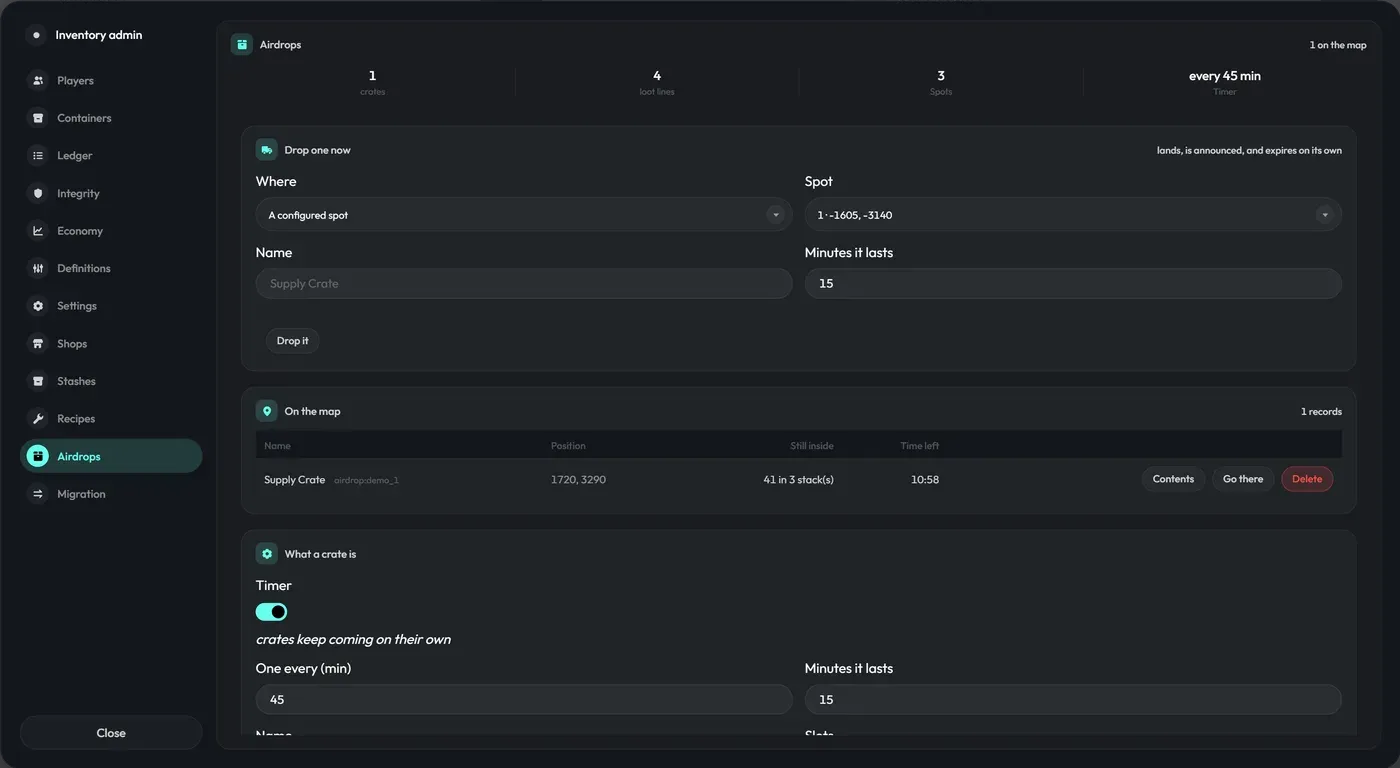Open the Where dropdown
The image size is (1400, 768).
524,215
